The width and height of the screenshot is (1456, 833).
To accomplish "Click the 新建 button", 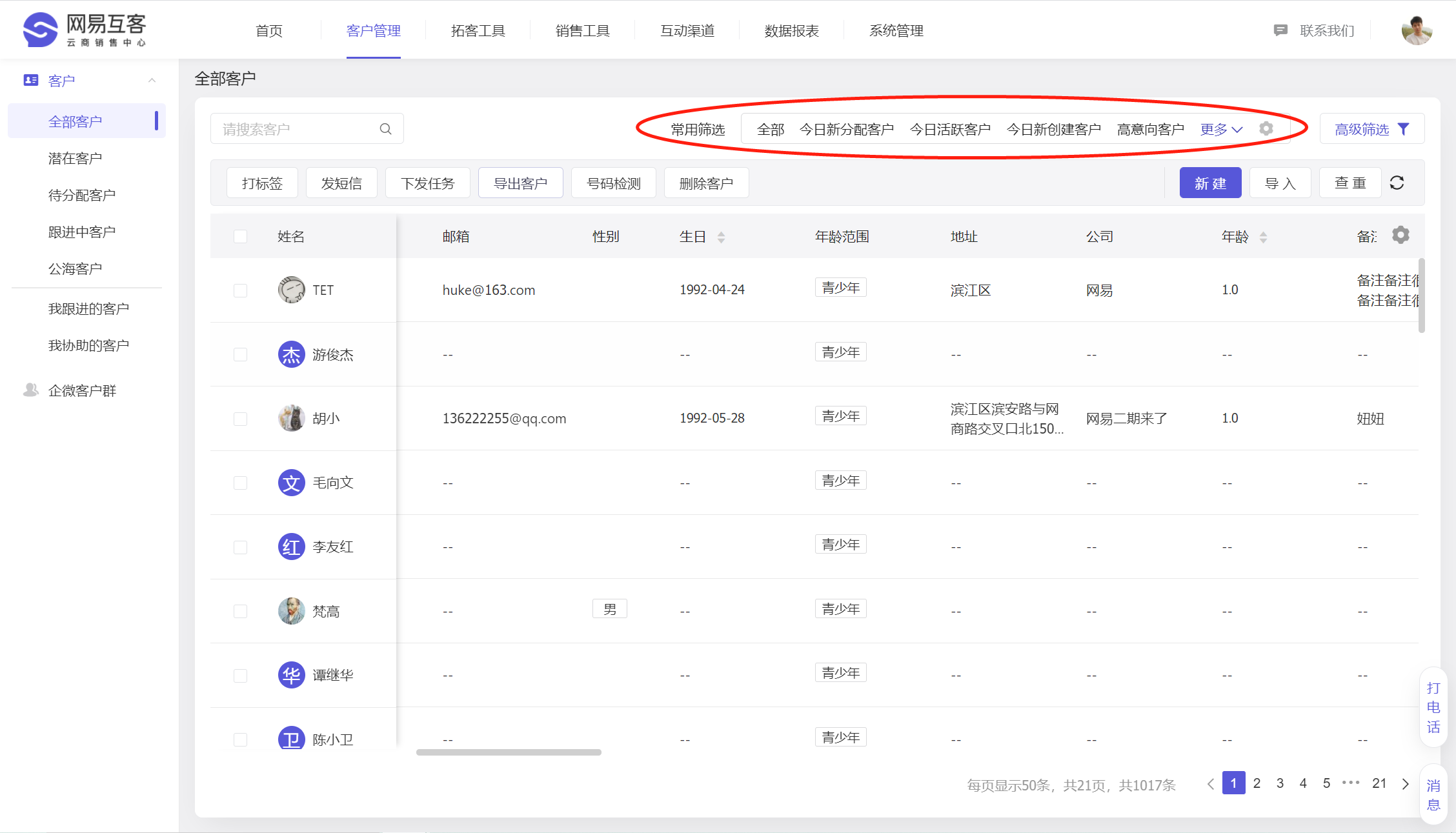I will pyautogui.click(x=1210, y=183).
